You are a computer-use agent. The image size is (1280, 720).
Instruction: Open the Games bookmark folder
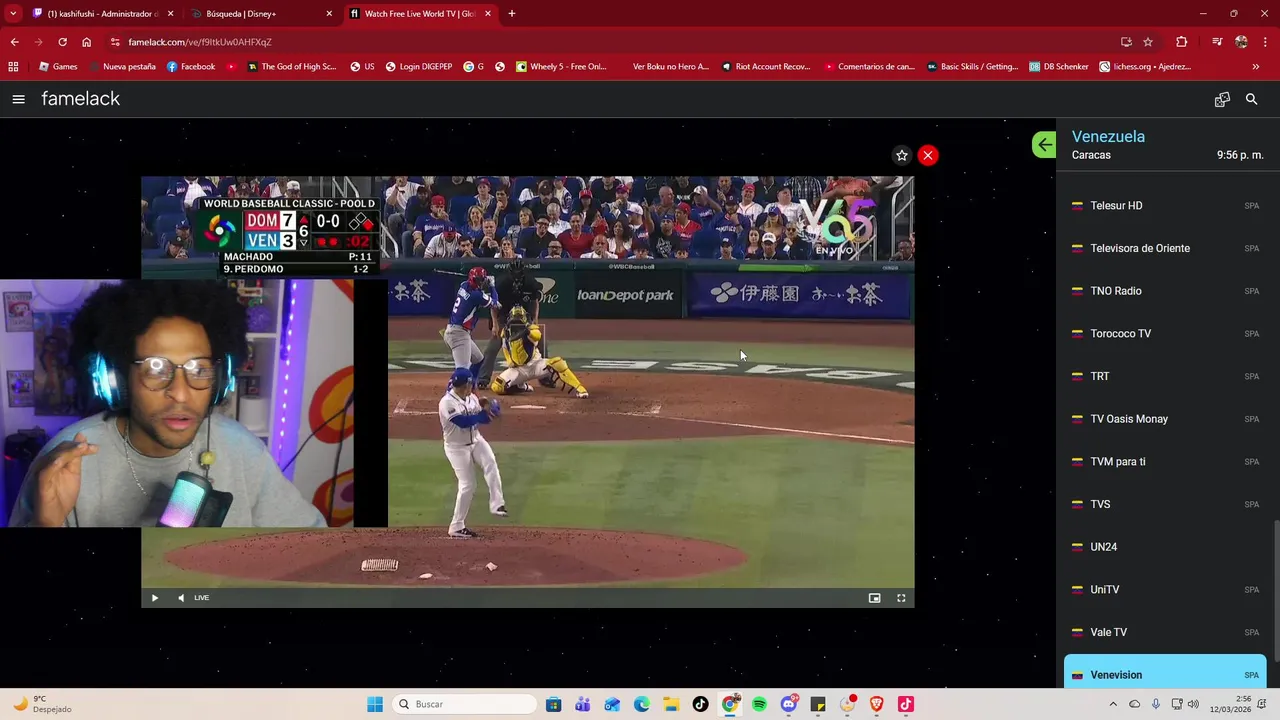58,67
